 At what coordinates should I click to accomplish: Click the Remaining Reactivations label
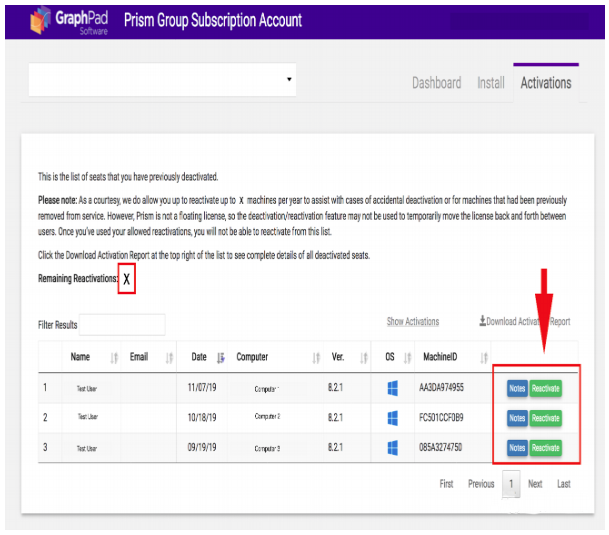[78, 279]
